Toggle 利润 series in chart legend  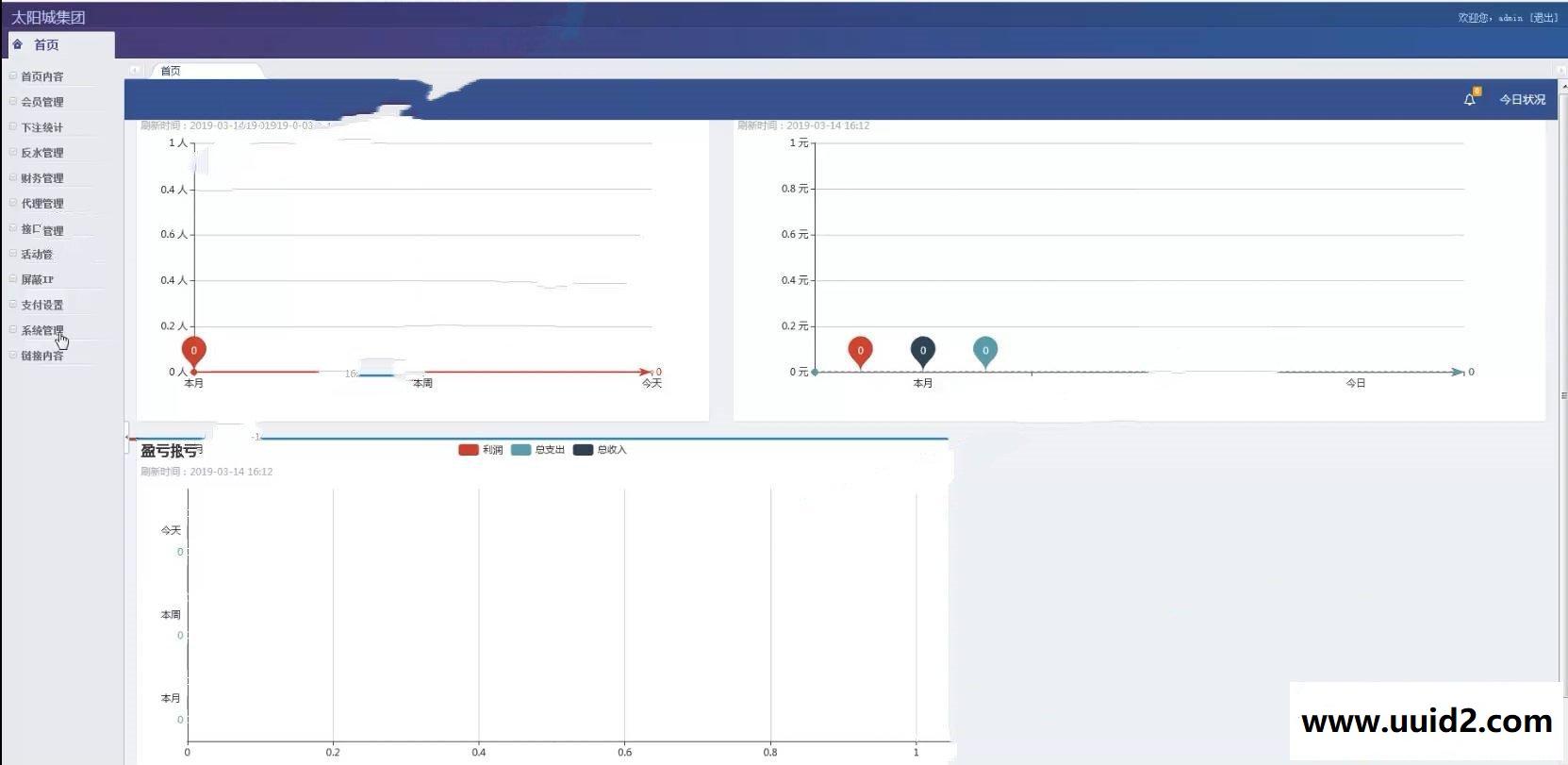(x=480, y=450)
